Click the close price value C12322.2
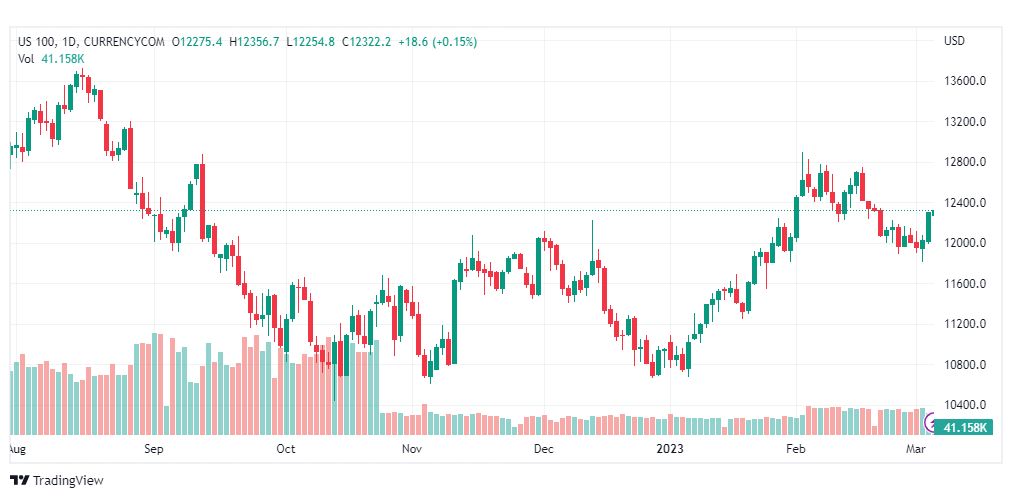 coord(366,42)
